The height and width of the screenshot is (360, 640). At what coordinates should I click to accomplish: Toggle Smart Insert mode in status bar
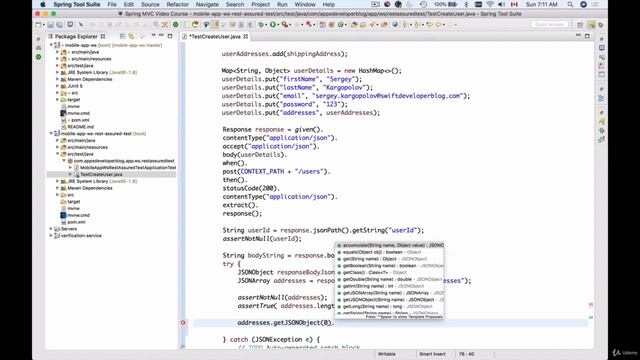point(432,354)
